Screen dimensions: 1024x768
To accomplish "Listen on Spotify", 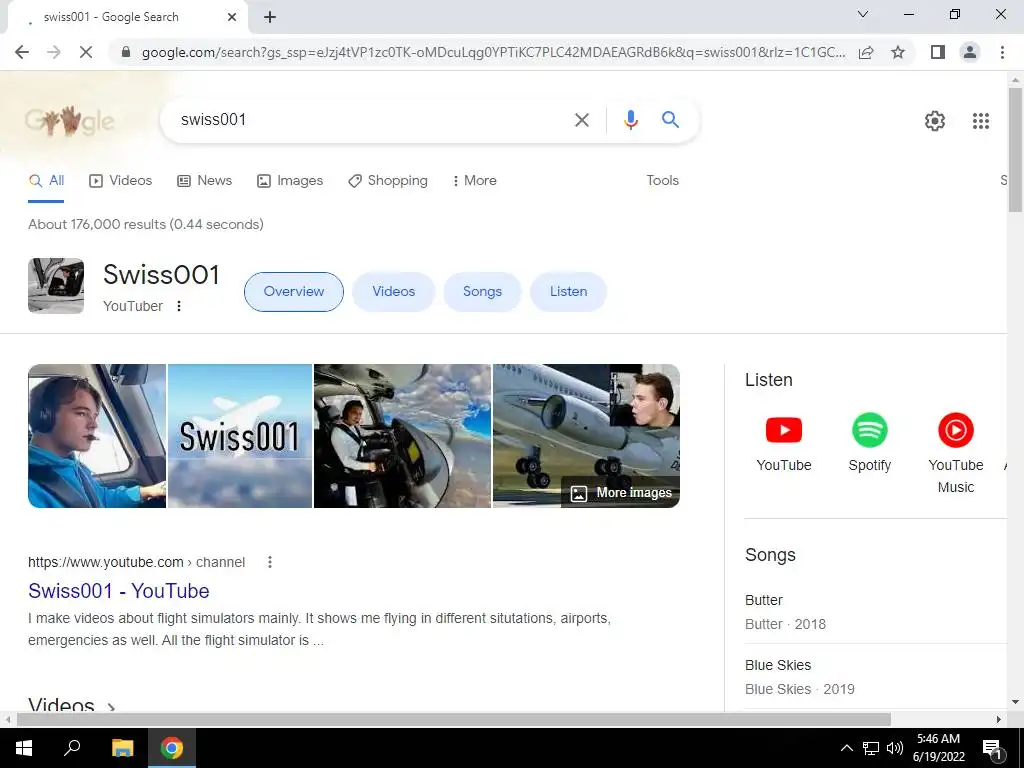I will point(869,443).
